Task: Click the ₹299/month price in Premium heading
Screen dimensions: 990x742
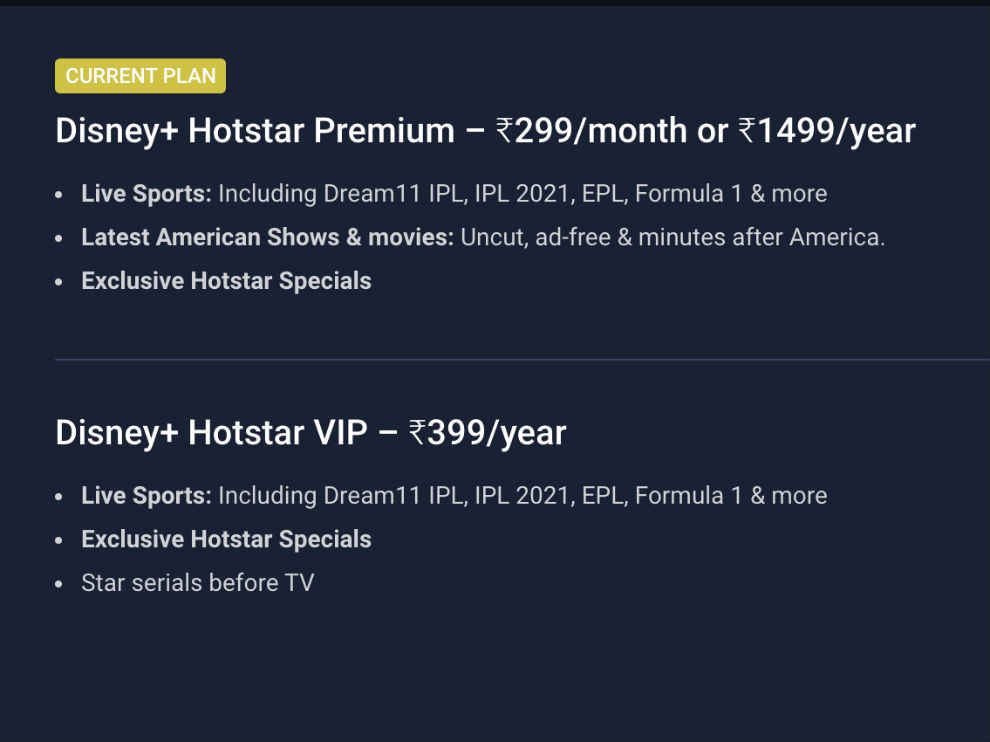Action: (x=591, y=131)
